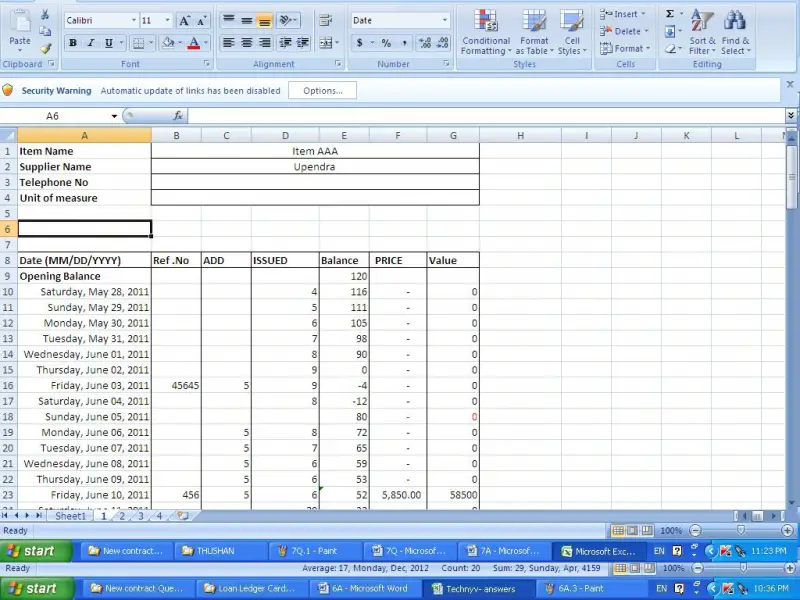The image size is (800, 600).
Task: Open 7Q.1 - Paint from taskbar
Action: coord(315,551)
